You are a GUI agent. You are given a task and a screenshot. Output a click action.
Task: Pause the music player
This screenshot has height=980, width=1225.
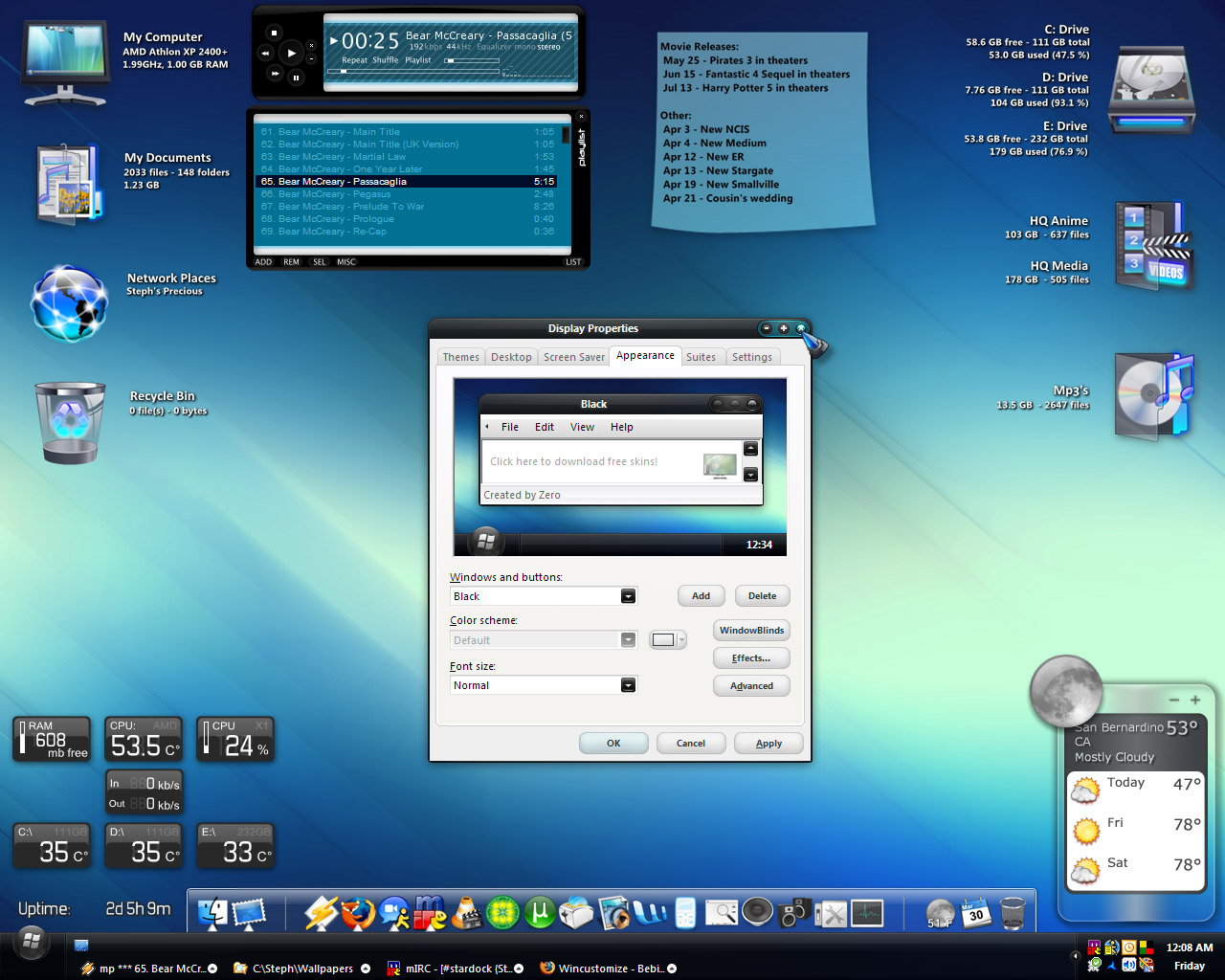pos(296,78)
